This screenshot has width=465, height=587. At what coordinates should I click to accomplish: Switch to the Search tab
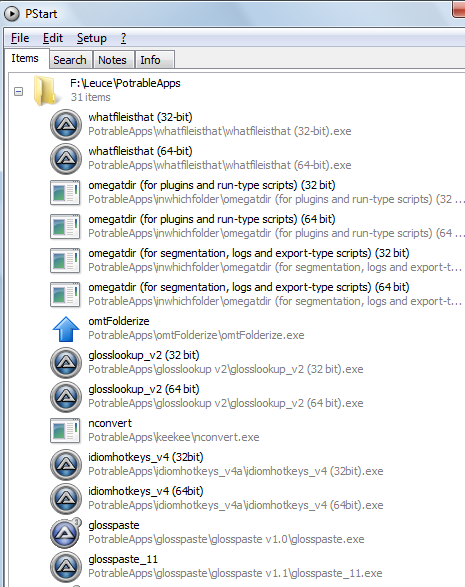(x=70, y=60)
